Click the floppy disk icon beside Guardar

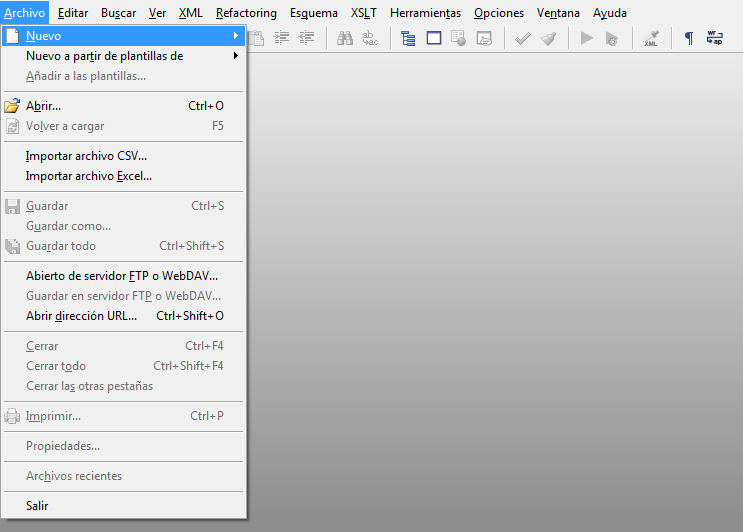(x=12, y=206)
